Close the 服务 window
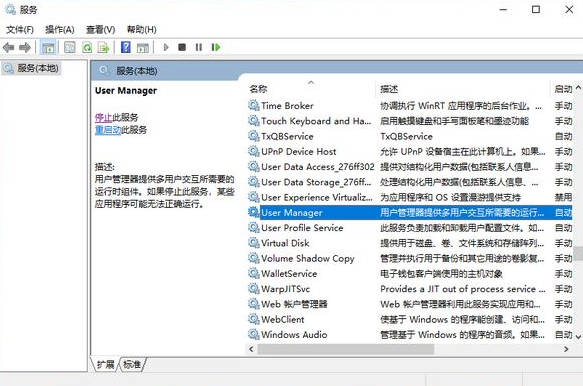The image size is (583, 386). coord(569,10)
